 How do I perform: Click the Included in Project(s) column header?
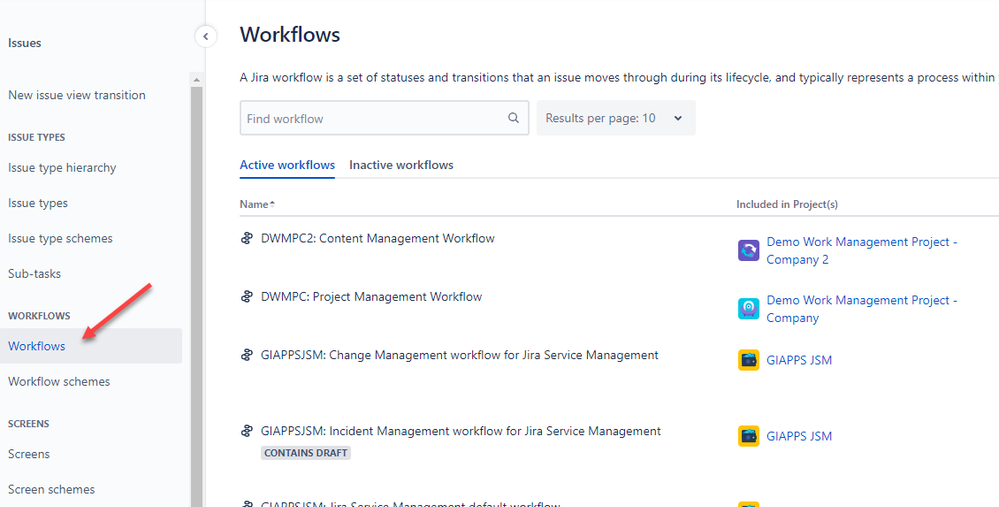787,204
